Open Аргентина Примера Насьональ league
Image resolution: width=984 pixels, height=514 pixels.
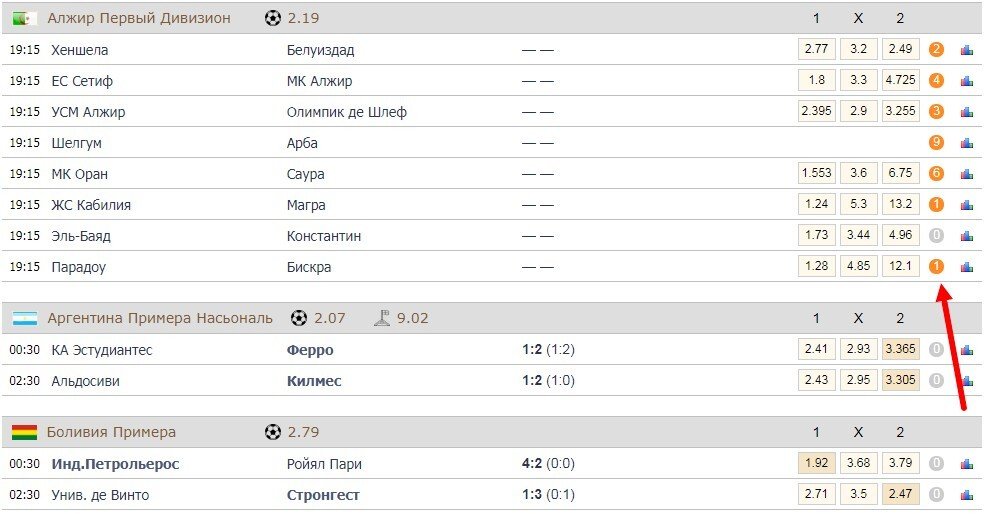click(x=160, y=319)
